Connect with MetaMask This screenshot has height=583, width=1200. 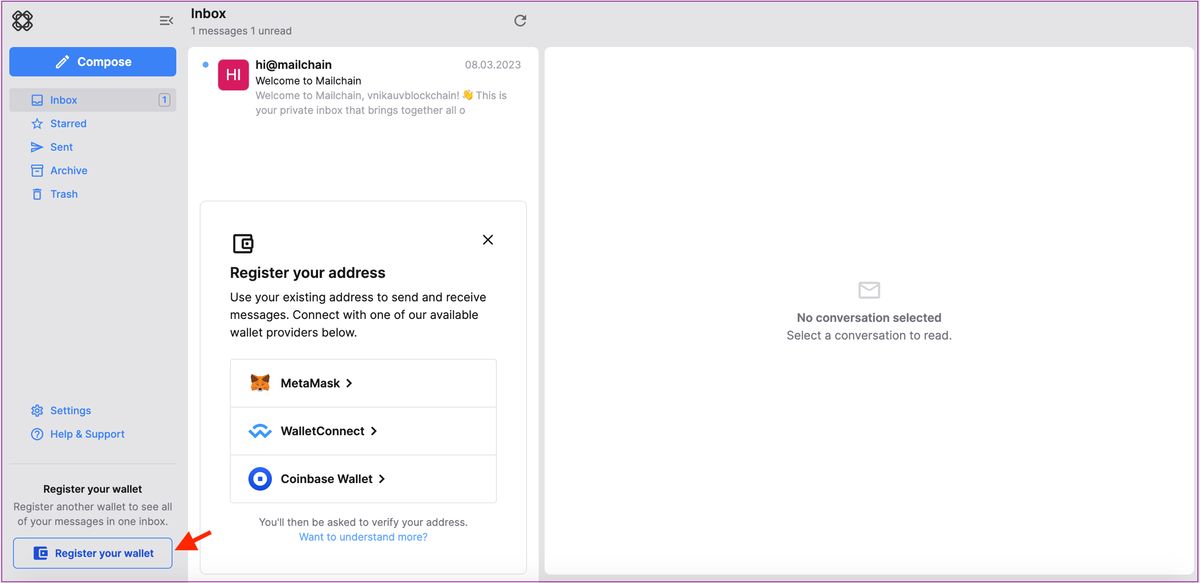click(x=363, y=383)
